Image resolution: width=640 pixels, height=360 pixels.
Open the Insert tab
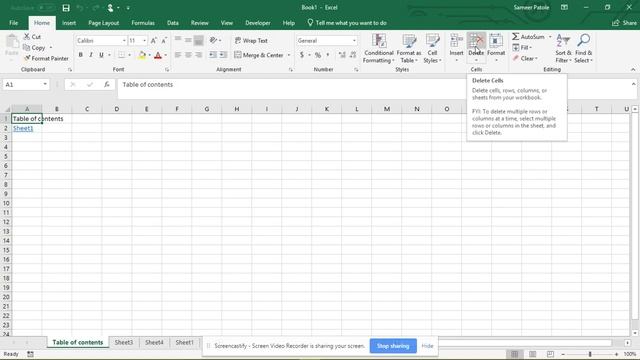[x=69, y=23]
